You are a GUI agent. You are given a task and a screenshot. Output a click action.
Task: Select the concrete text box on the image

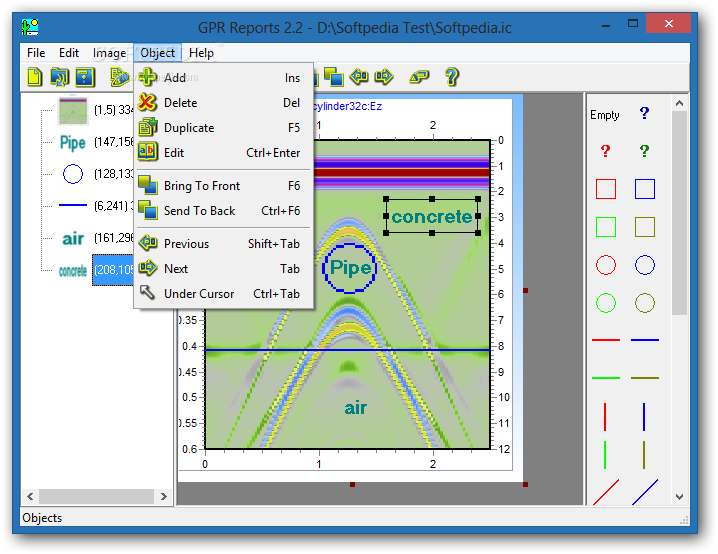pyautogui.click(x=432, y=216)
